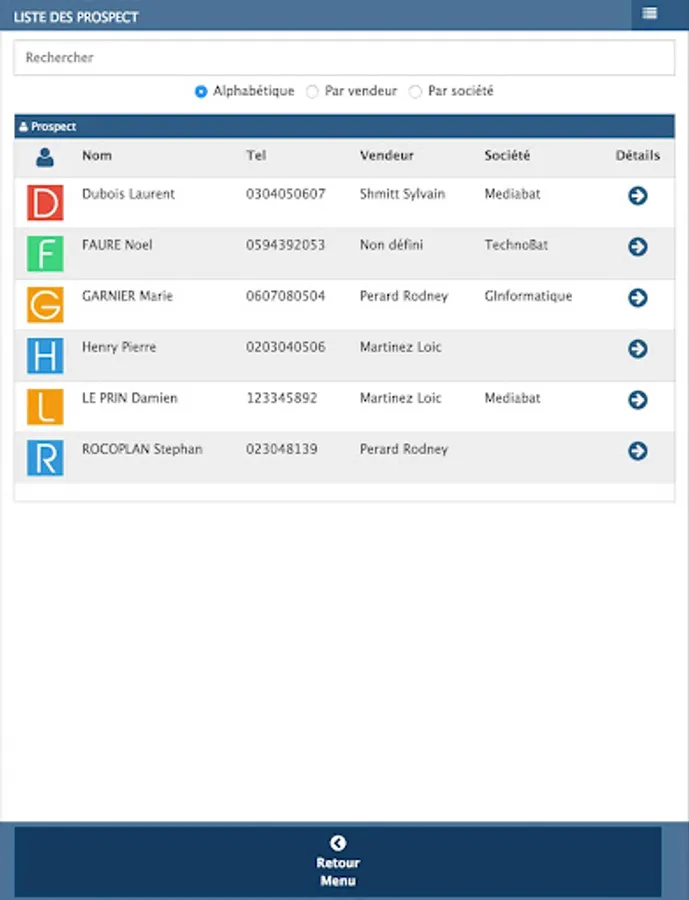
Task: Click the Vendeur column header
Action: point(386,156)
